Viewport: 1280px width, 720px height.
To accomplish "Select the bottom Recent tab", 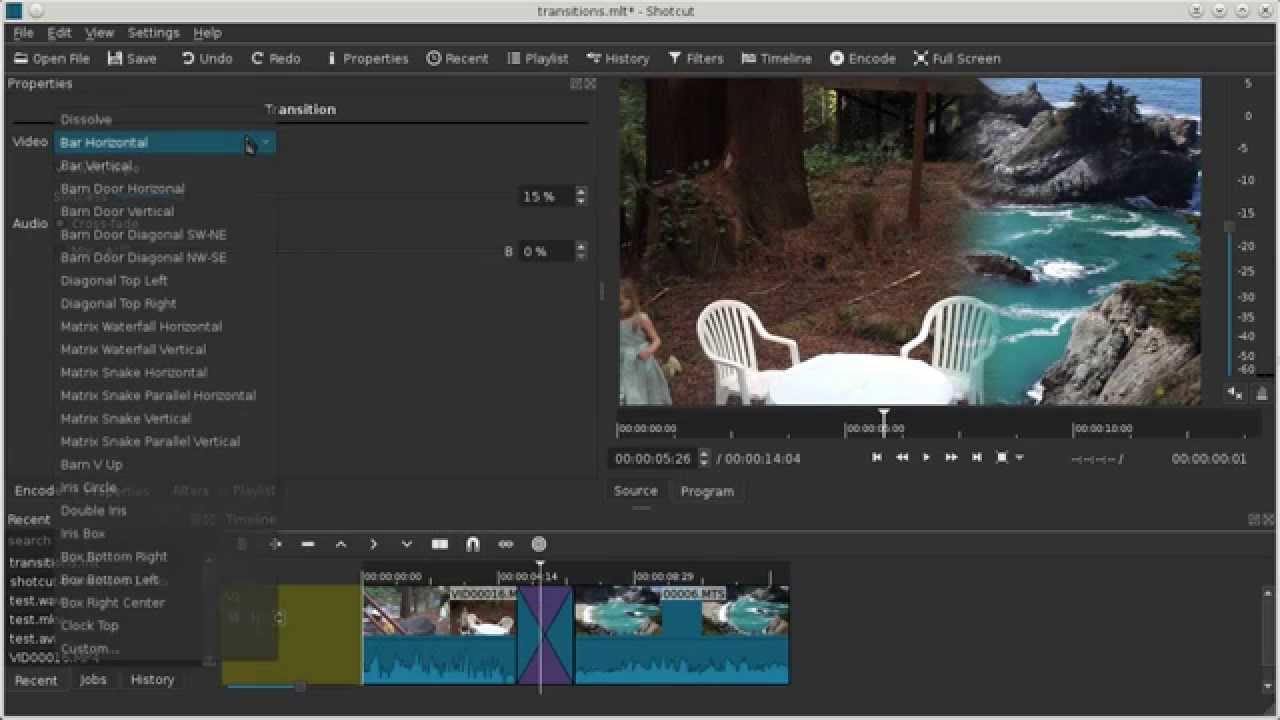I will coord(36,679).
